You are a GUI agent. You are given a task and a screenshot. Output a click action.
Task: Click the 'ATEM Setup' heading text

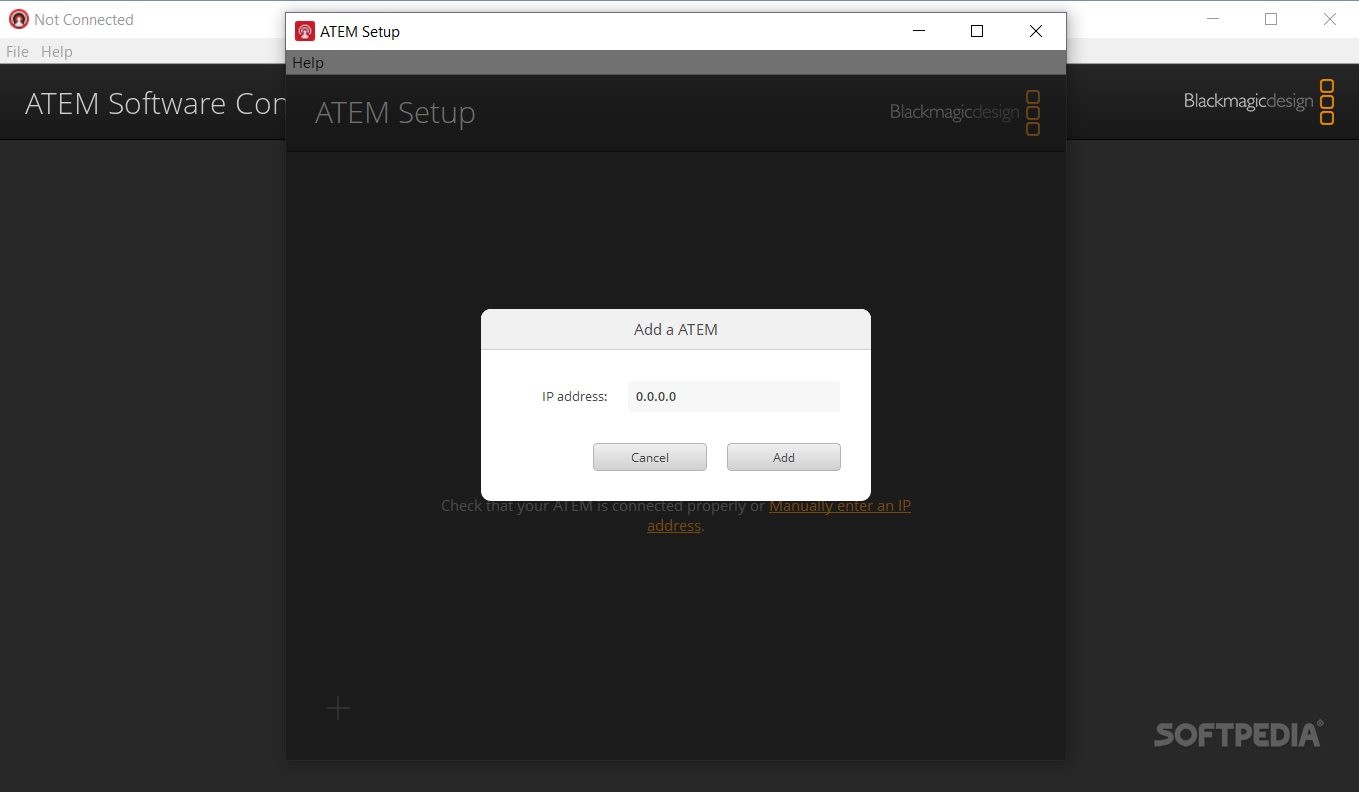click(395, 112)
